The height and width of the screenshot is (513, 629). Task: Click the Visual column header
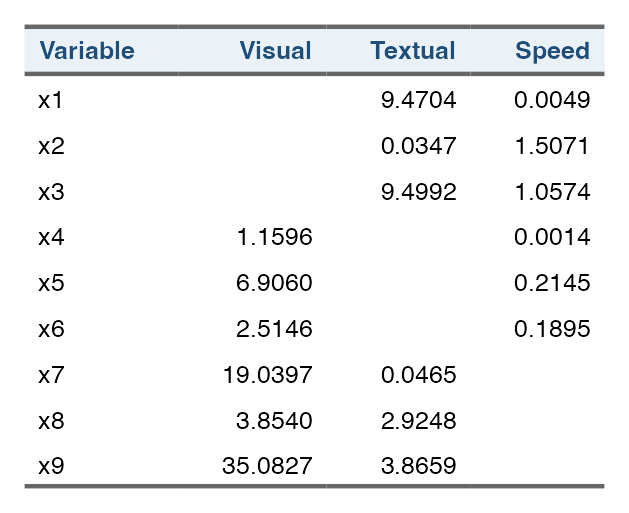tap(276, 51)
